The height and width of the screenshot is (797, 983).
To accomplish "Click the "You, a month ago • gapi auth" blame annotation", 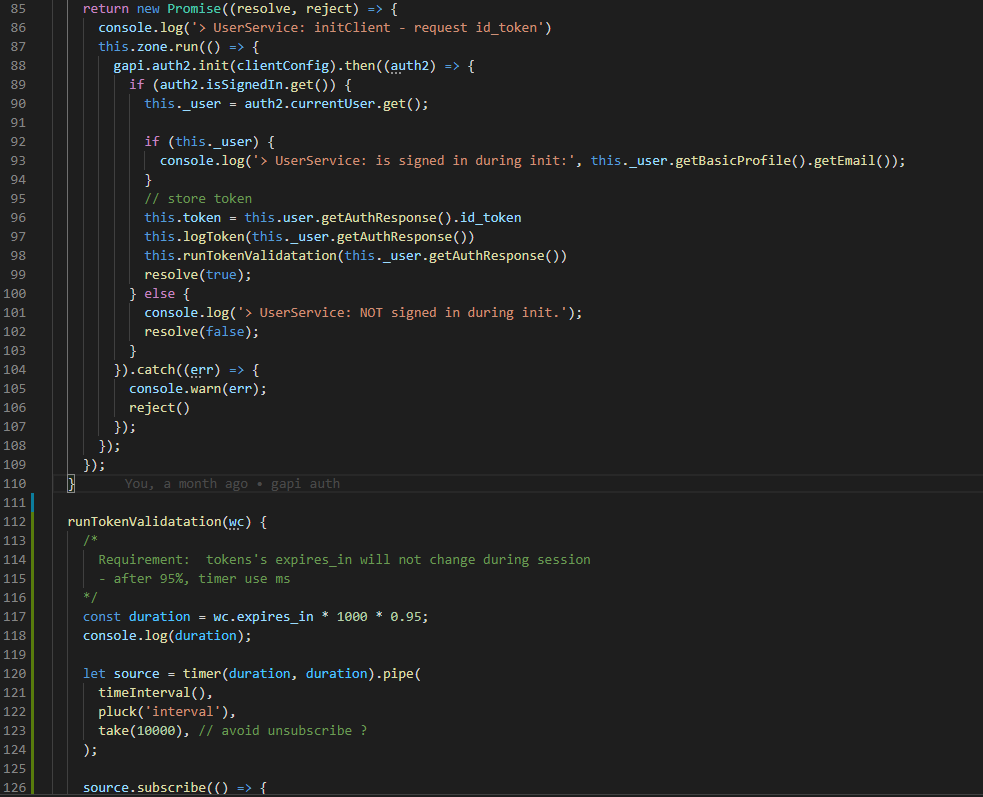I will tap(232, 483).
